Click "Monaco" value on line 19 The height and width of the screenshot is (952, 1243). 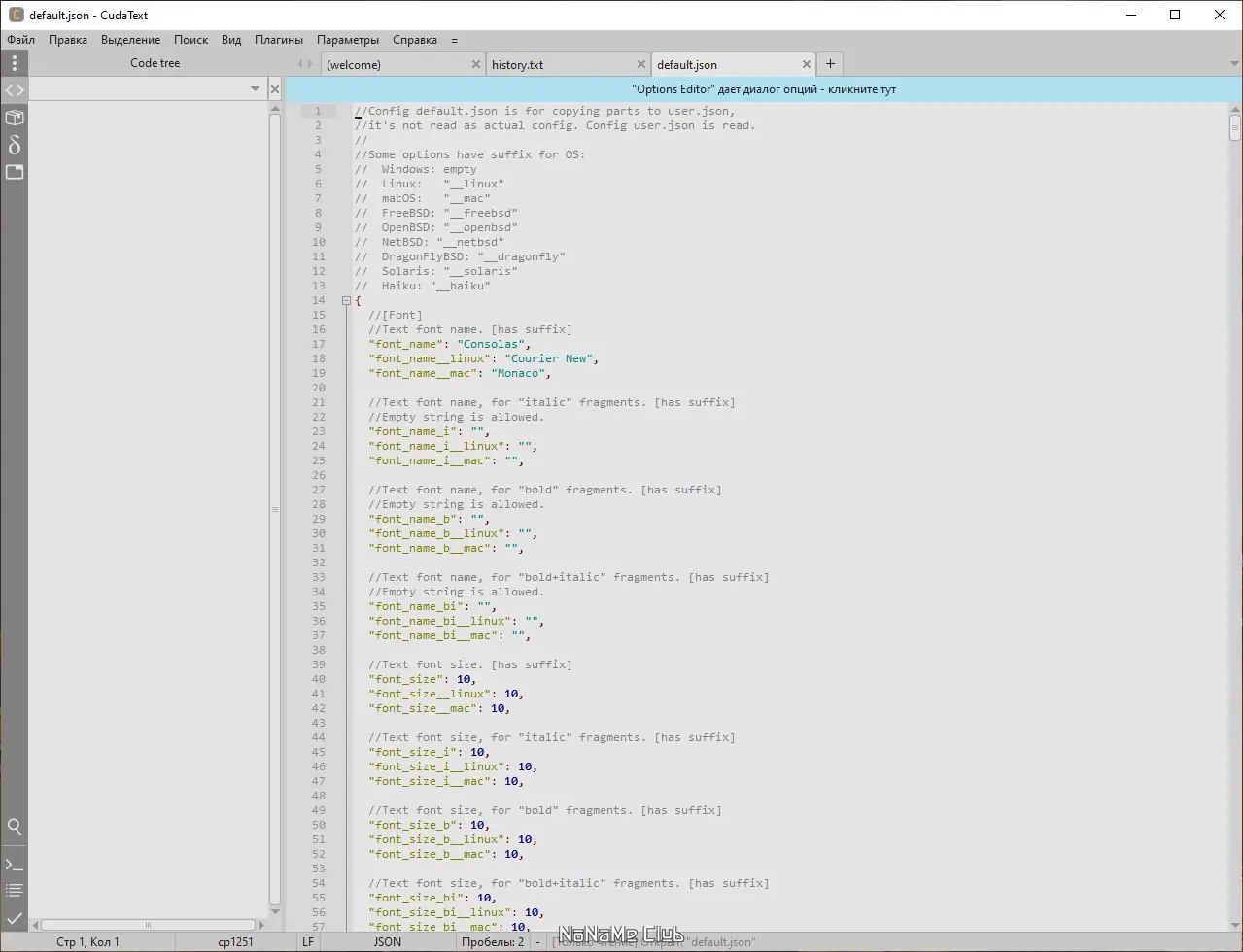click(x=518, y=373)
